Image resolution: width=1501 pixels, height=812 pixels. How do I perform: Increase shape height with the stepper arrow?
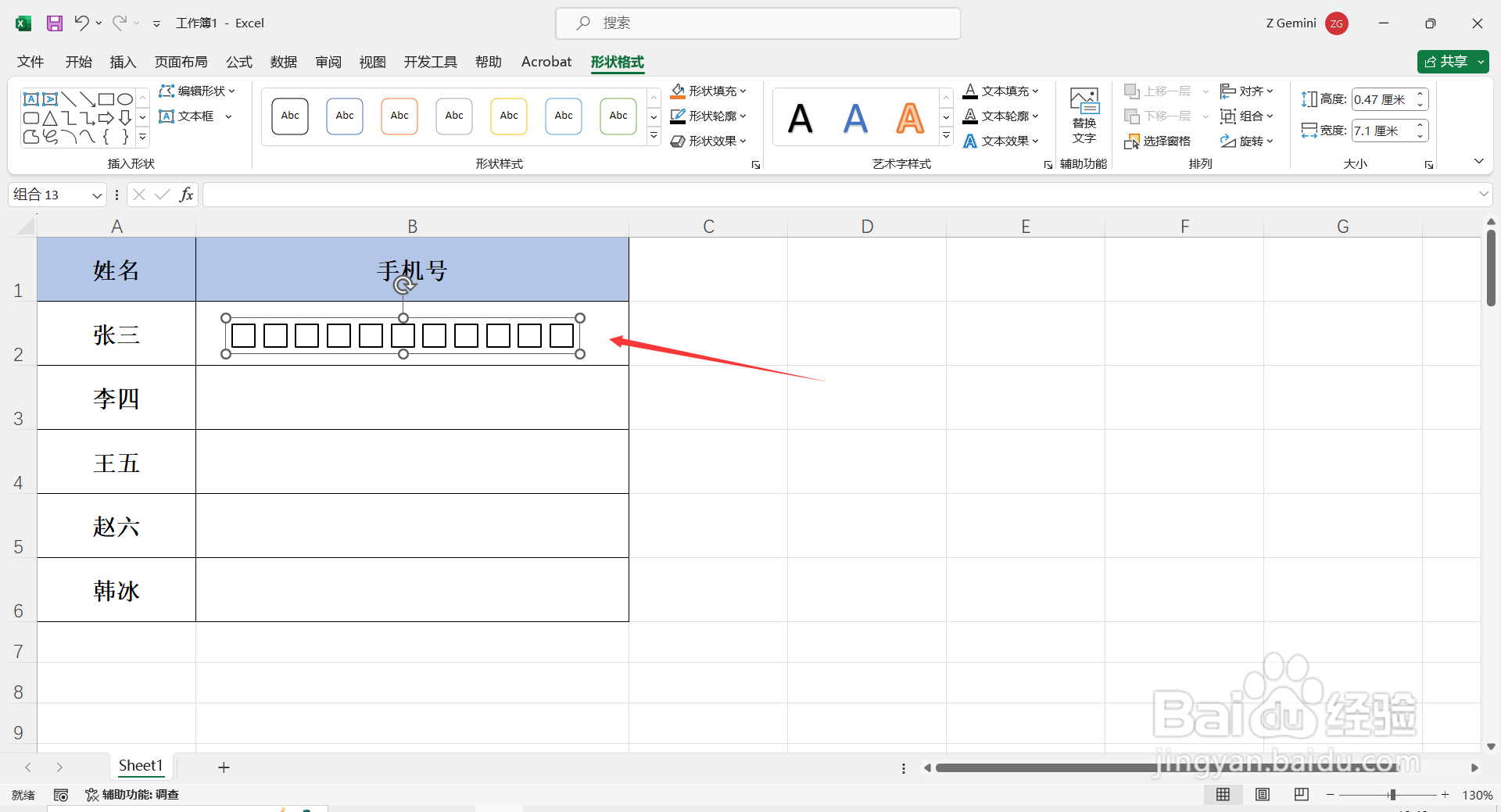tap(1418, 94)
